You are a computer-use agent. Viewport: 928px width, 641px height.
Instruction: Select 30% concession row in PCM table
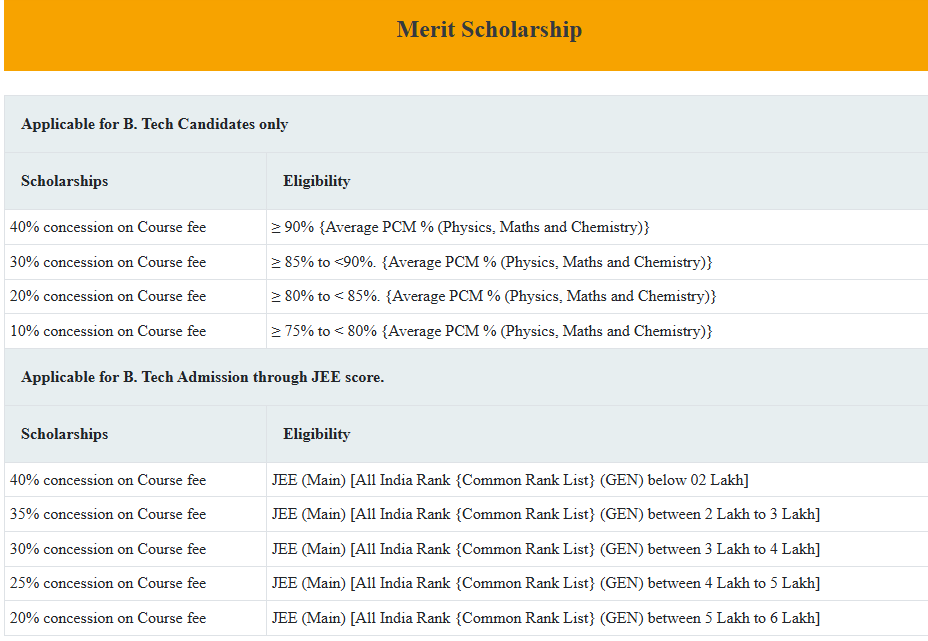click(108, 262)
